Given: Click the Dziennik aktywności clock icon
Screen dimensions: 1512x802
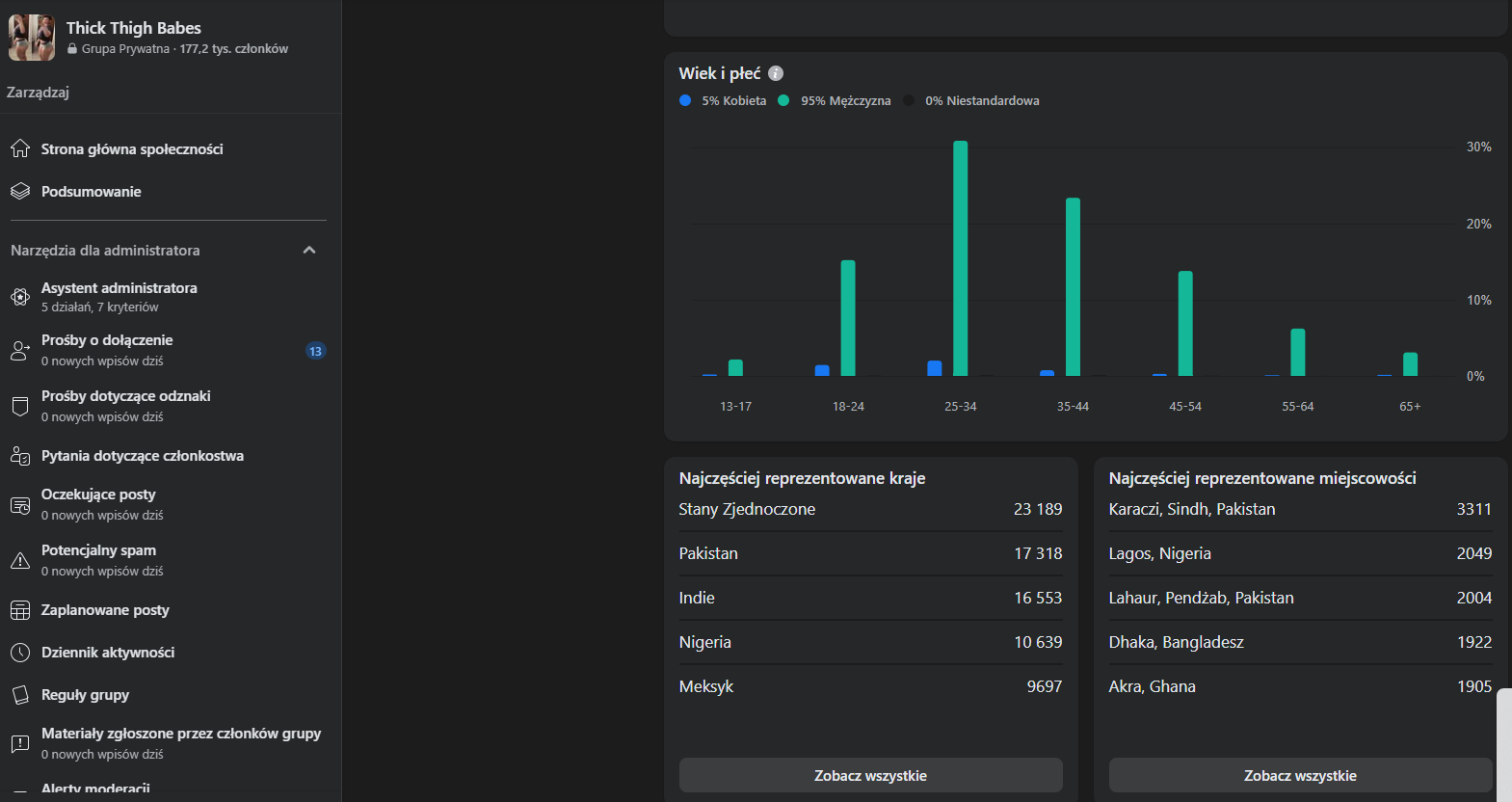Looking at the screenshot, I should click(20, 653).
